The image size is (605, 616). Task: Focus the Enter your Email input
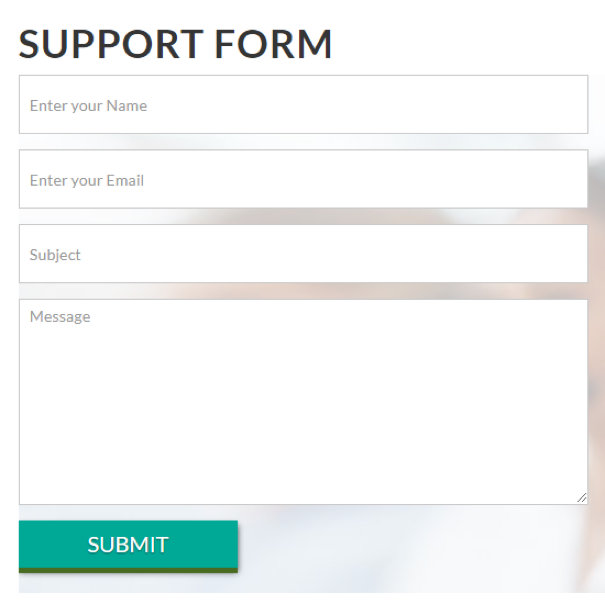(303, 180)
